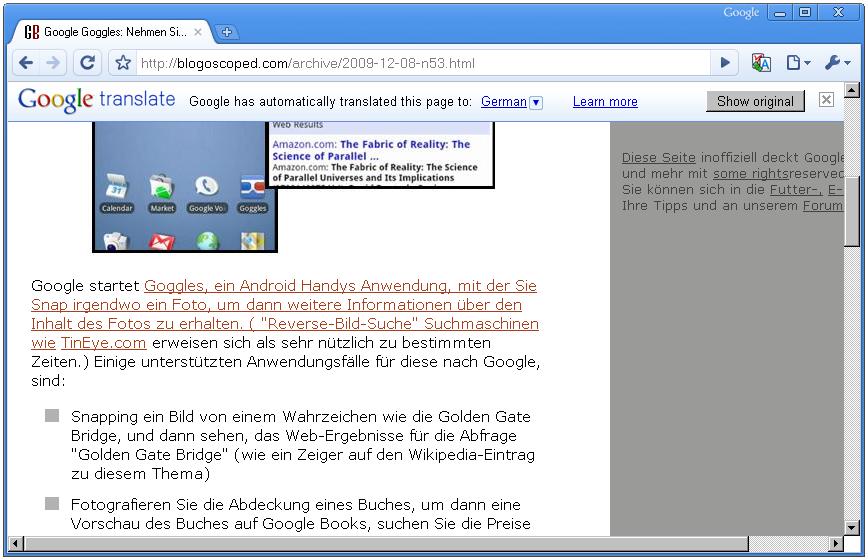
Task: Close the Google Goggles tab
Action: 198,32
